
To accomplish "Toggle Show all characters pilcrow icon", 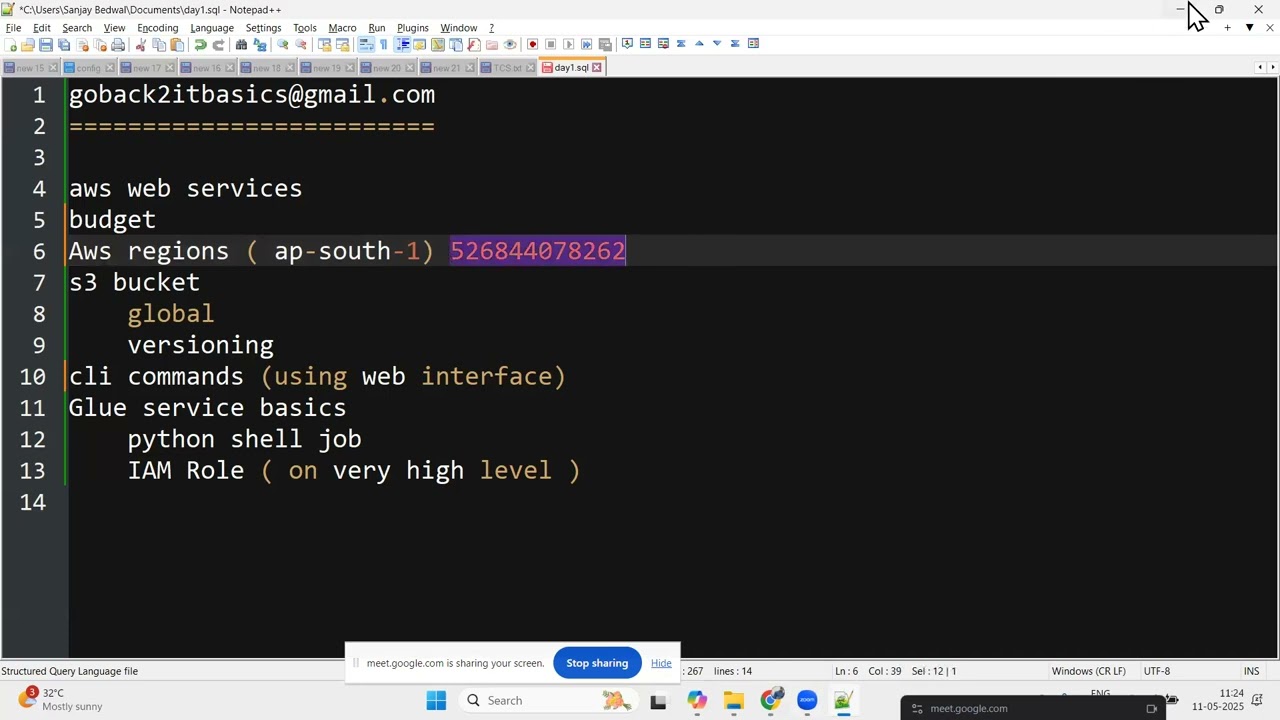I will [383, 44].
